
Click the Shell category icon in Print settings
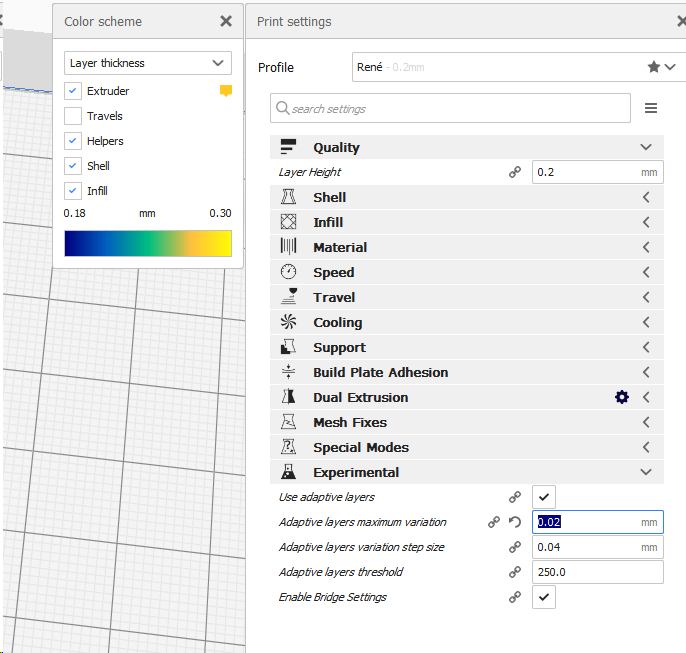point(288,197)
